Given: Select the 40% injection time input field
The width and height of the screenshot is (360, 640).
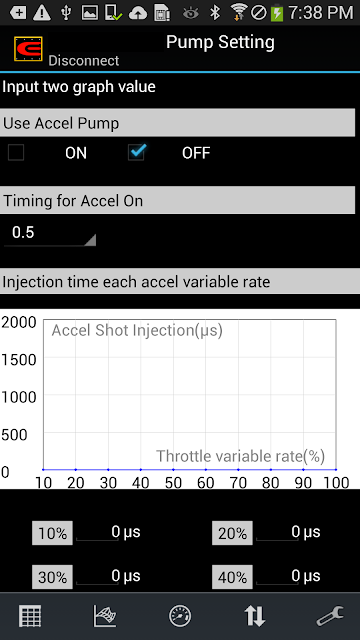Looking at the screenshot, I should 277,576.
